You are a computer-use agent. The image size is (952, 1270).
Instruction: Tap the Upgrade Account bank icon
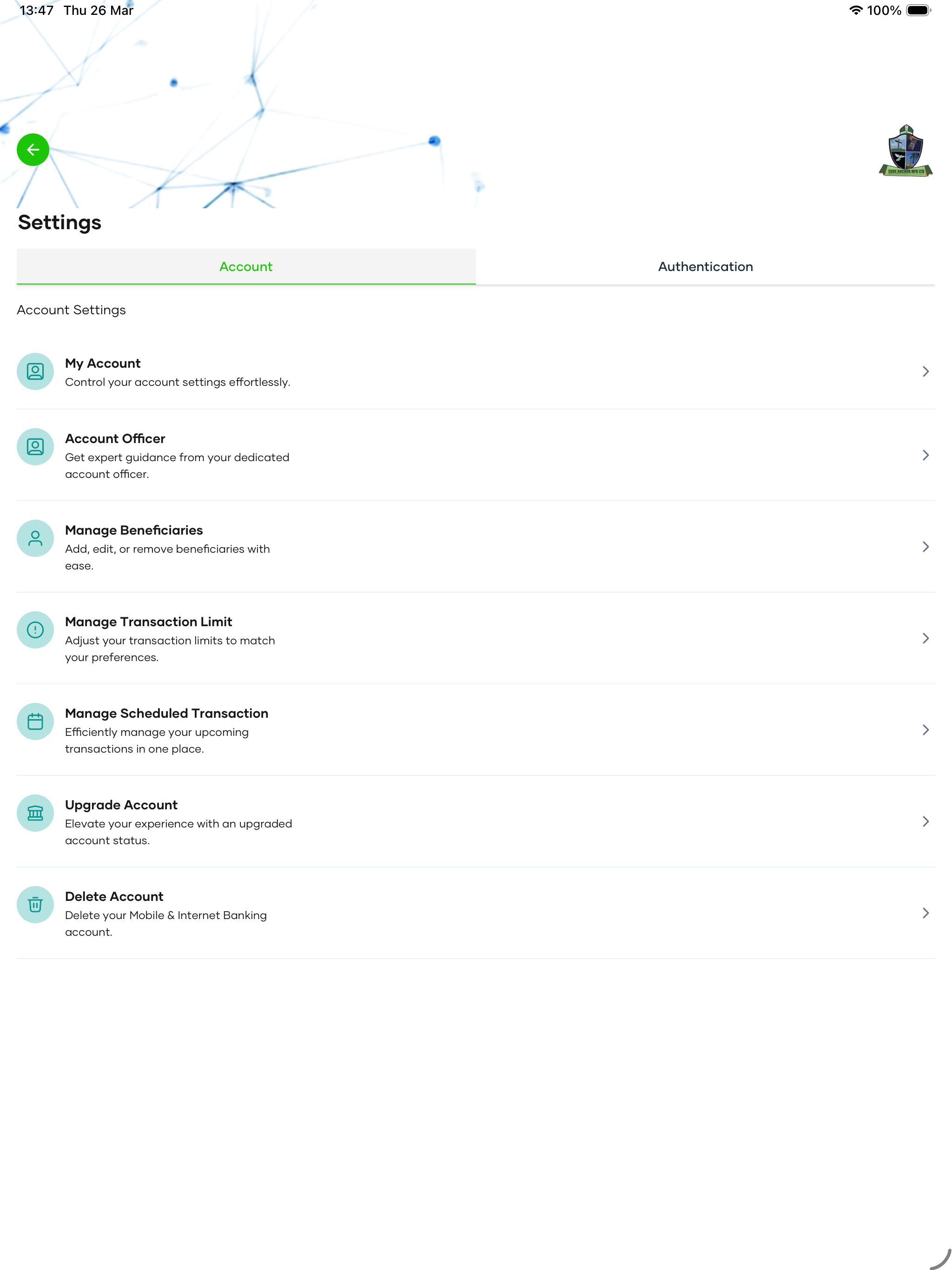tap(35, 813)
